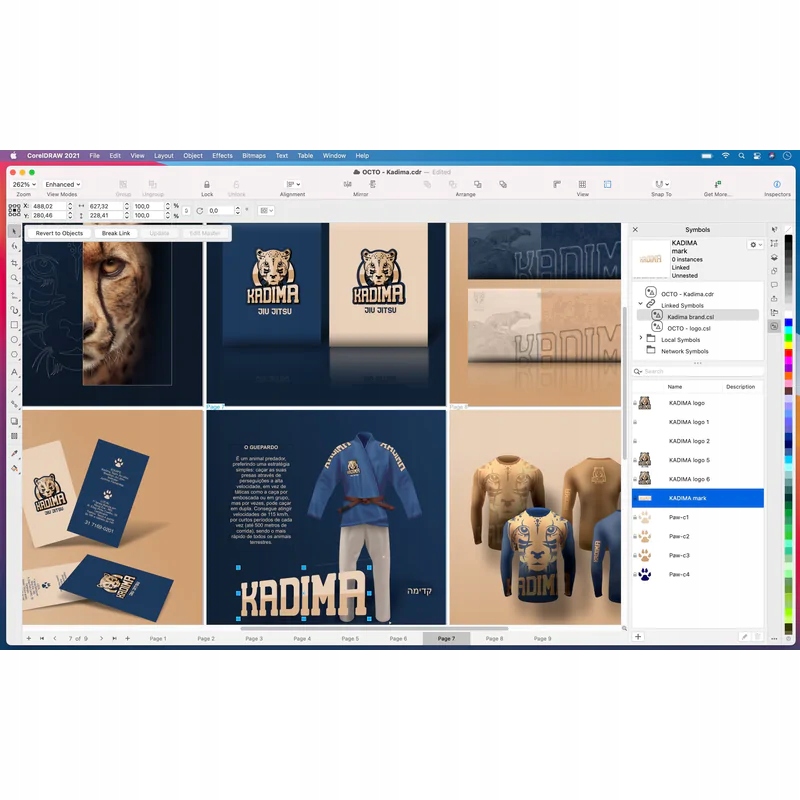Screen dimensions: 800x800
Task: Open the wrap options dropdown in property bar
Action: click(x=266, y=210)
